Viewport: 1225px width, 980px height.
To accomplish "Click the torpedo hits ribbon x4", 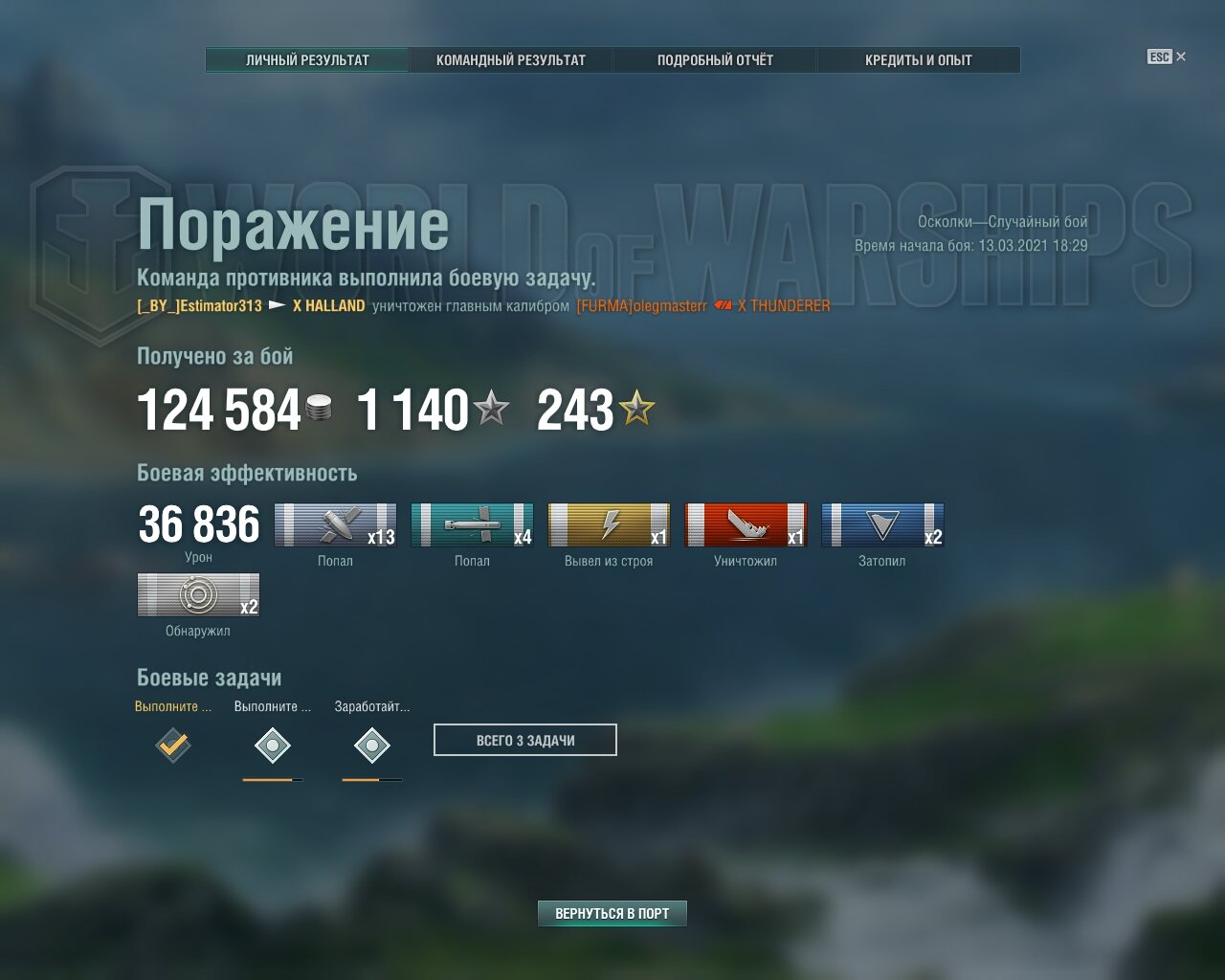I will point(472,525).
